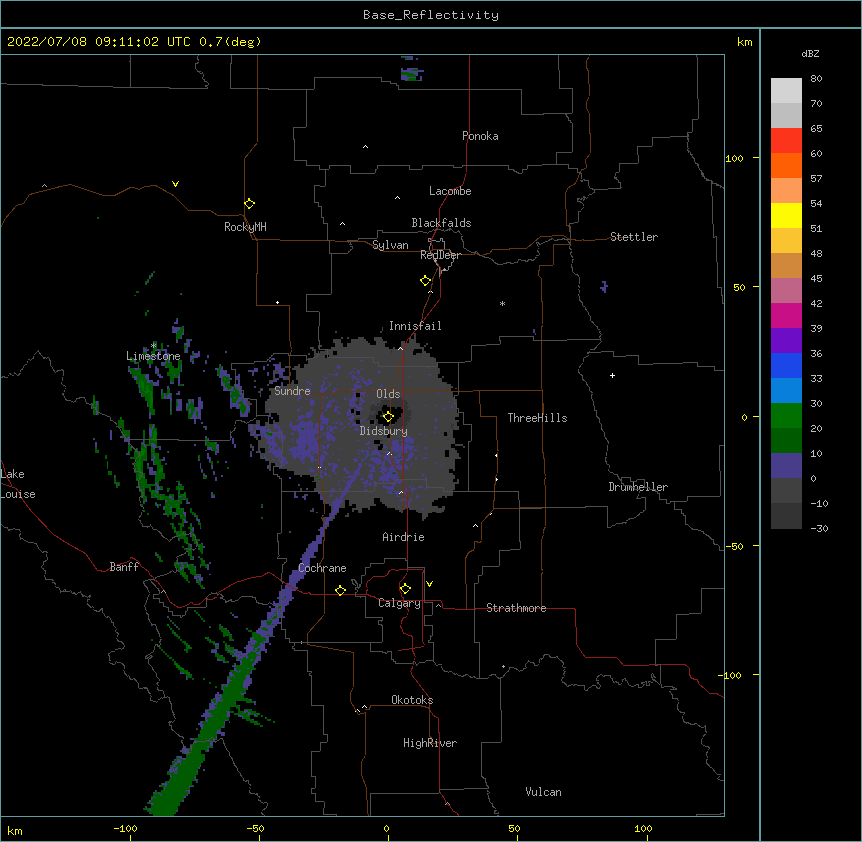
Task: Click the 80 value on the dBZ scale
Action: pos(816,79)
